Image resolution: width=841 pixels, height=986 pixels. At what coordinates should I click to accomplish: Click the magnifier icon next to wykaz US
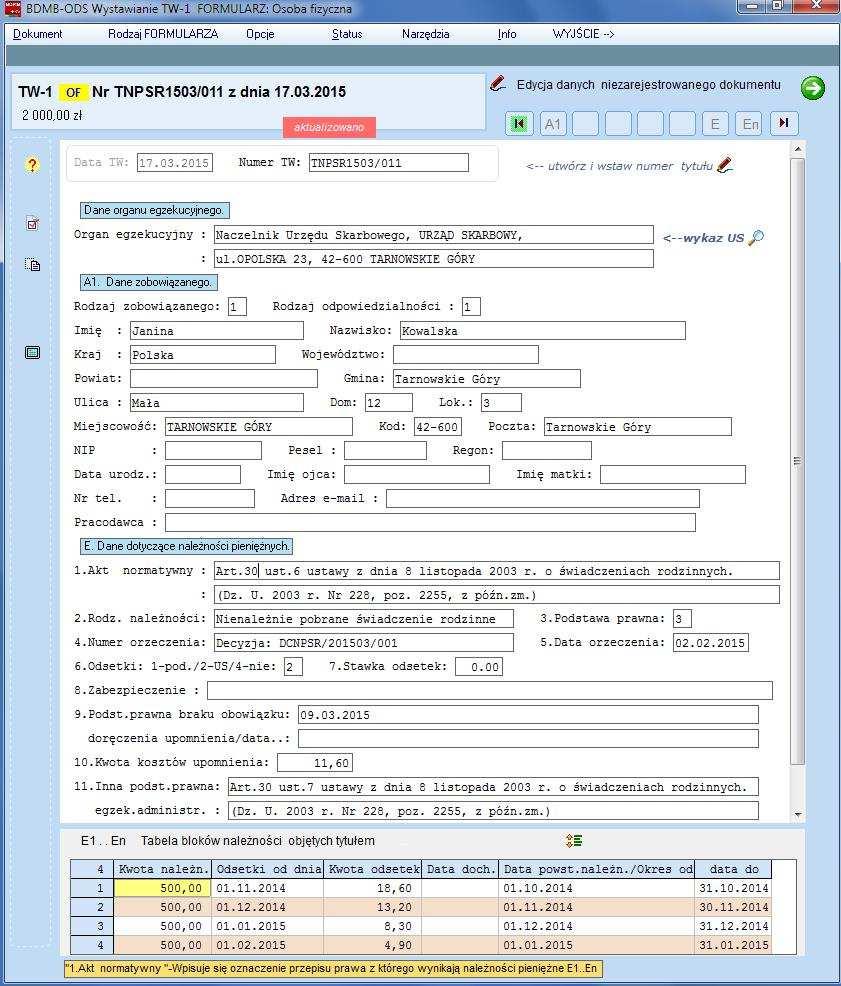click(x=756, y=238)
